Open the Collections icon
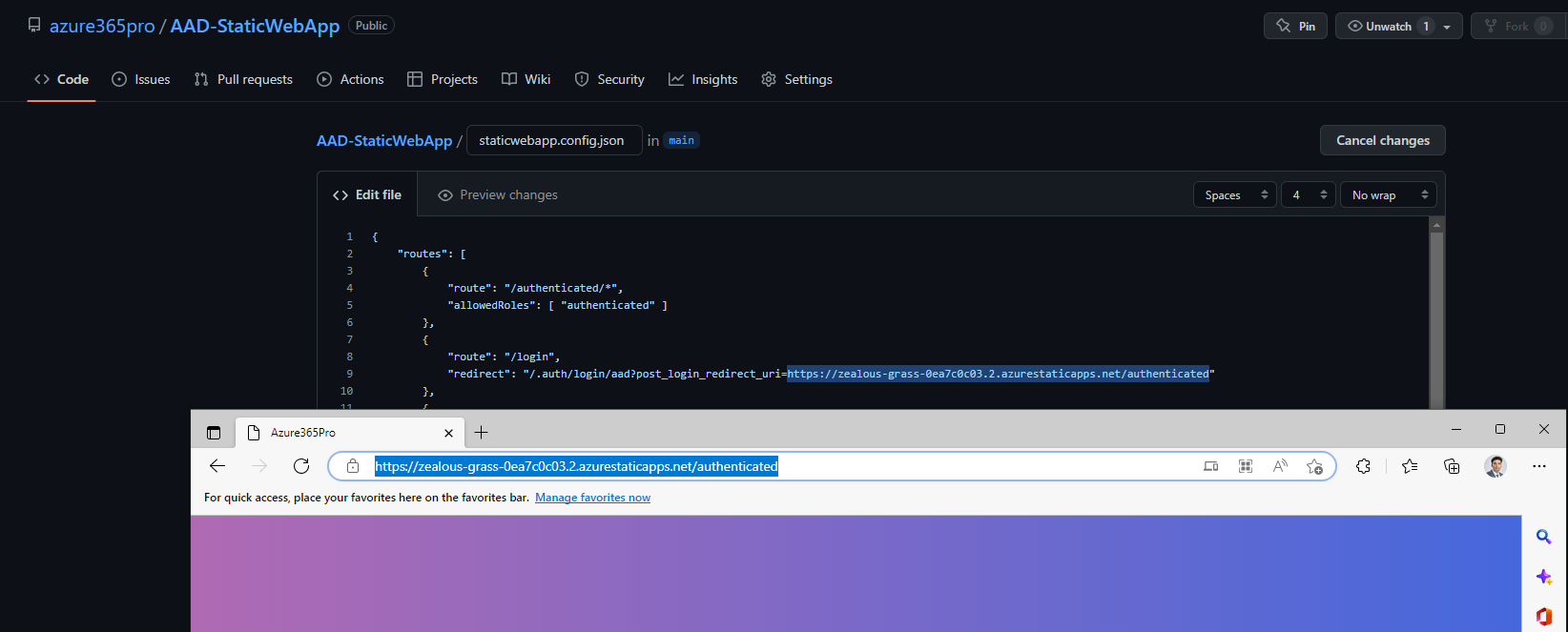1568x632 pixels. tap(1452, 466)
